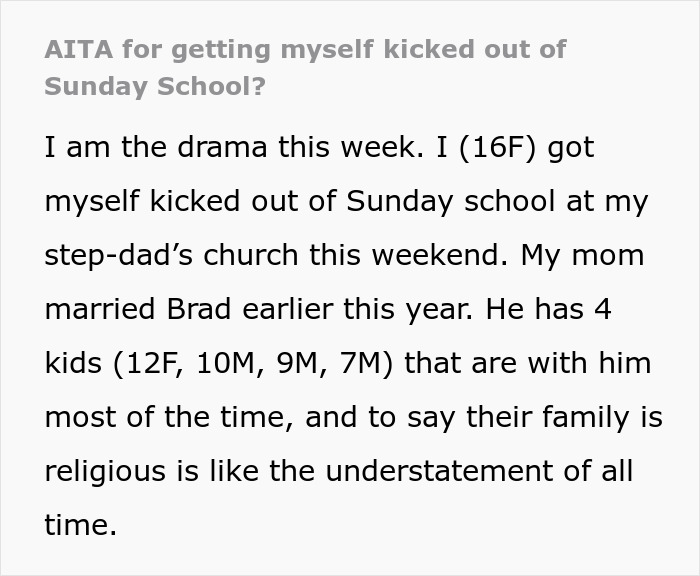Click the word "weekend." in the body text

[x=452, y=255]
